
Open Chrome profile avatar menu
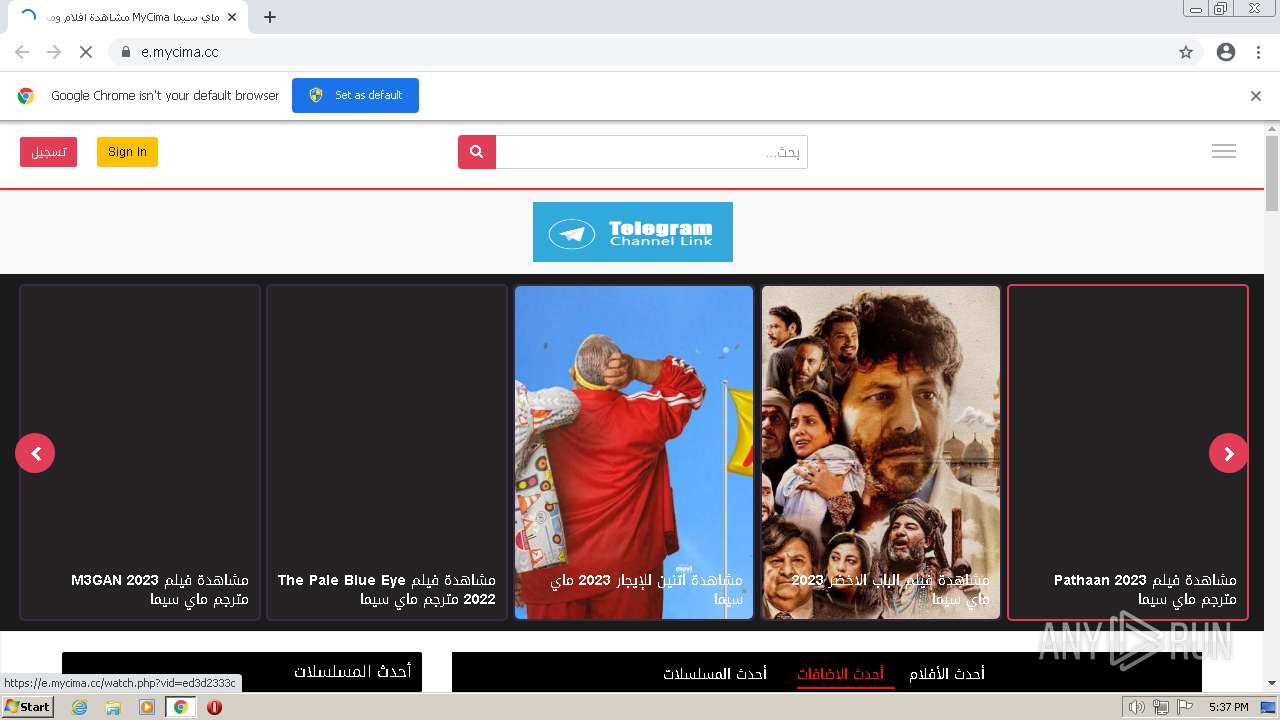point(1226,52)
